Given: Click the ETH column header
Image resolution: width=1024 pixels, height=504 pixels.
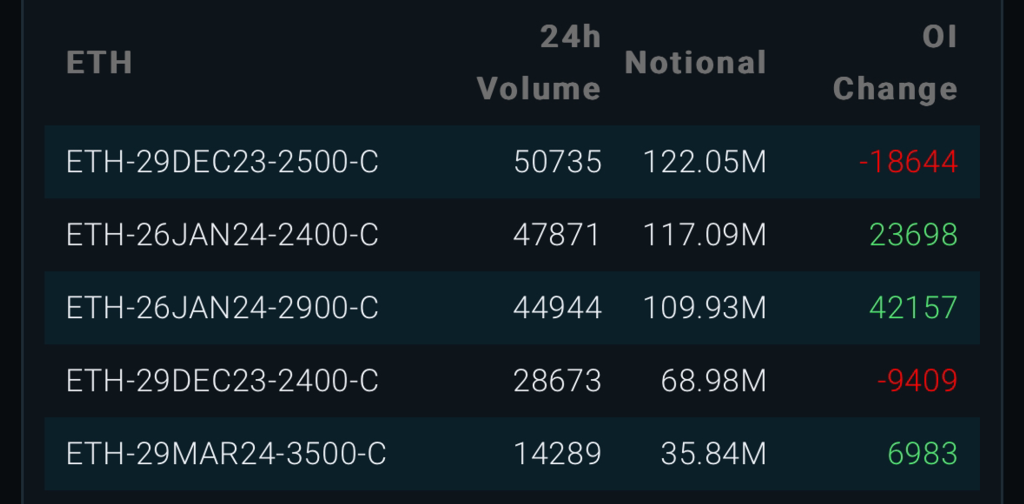Looking at the screenshot, I should [x=99, y=63].
